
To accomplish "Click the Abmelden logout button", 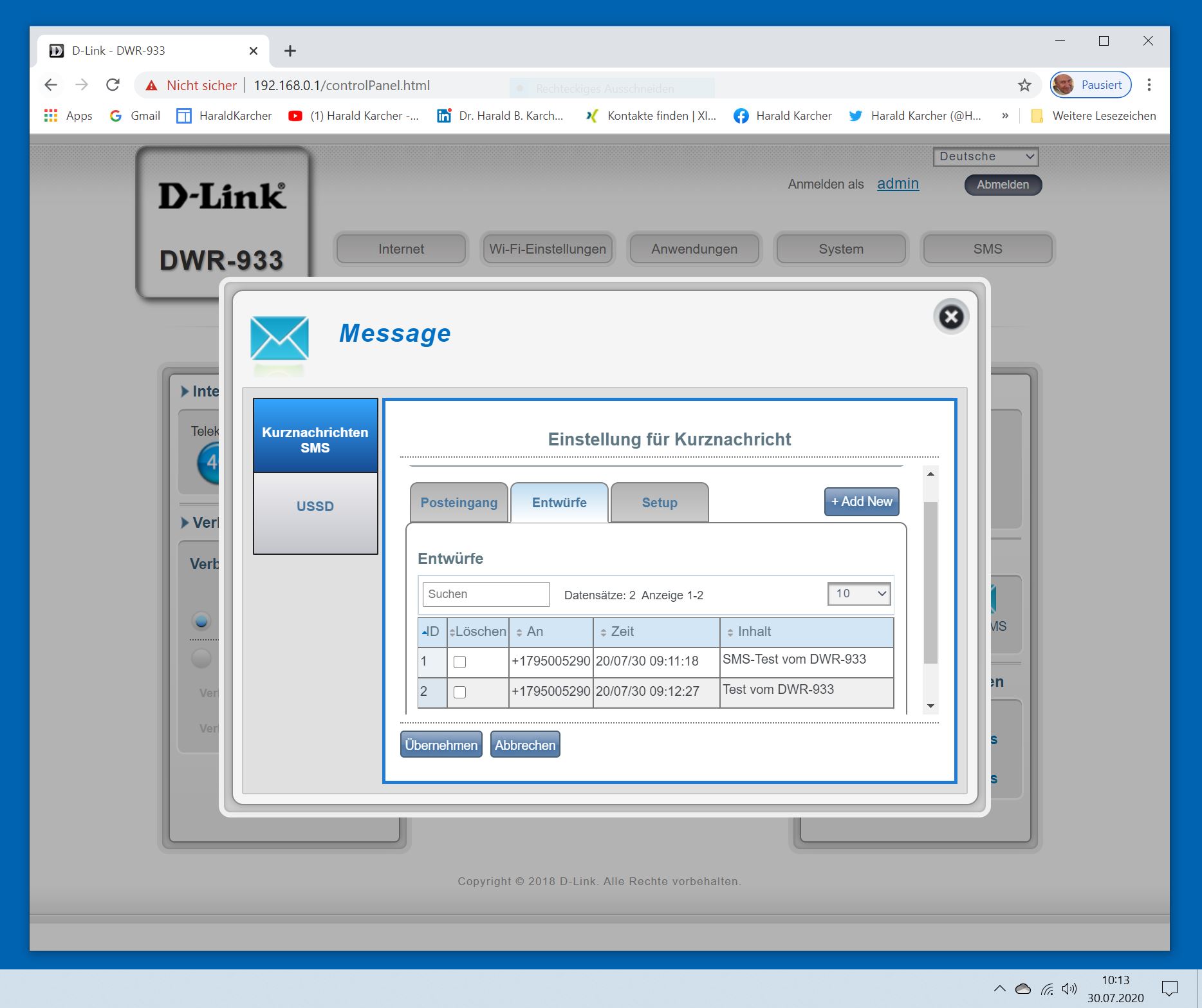I will [x=1003, y=185].
